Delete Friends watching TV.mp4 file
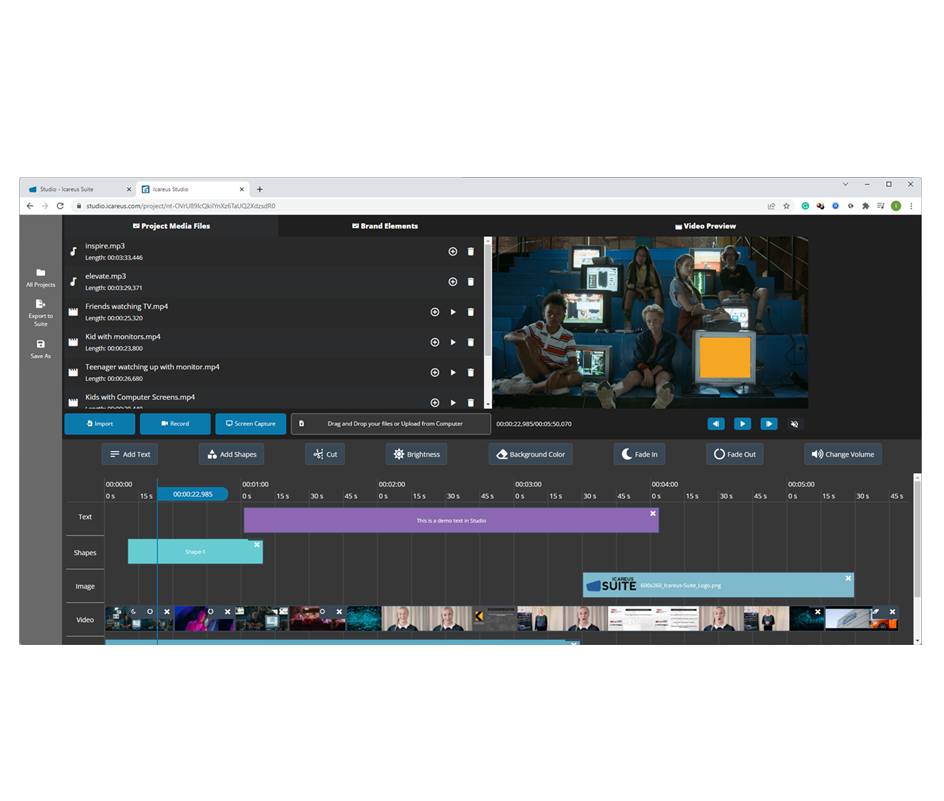Viewport: 944px width, 801px height. point(471,312)
